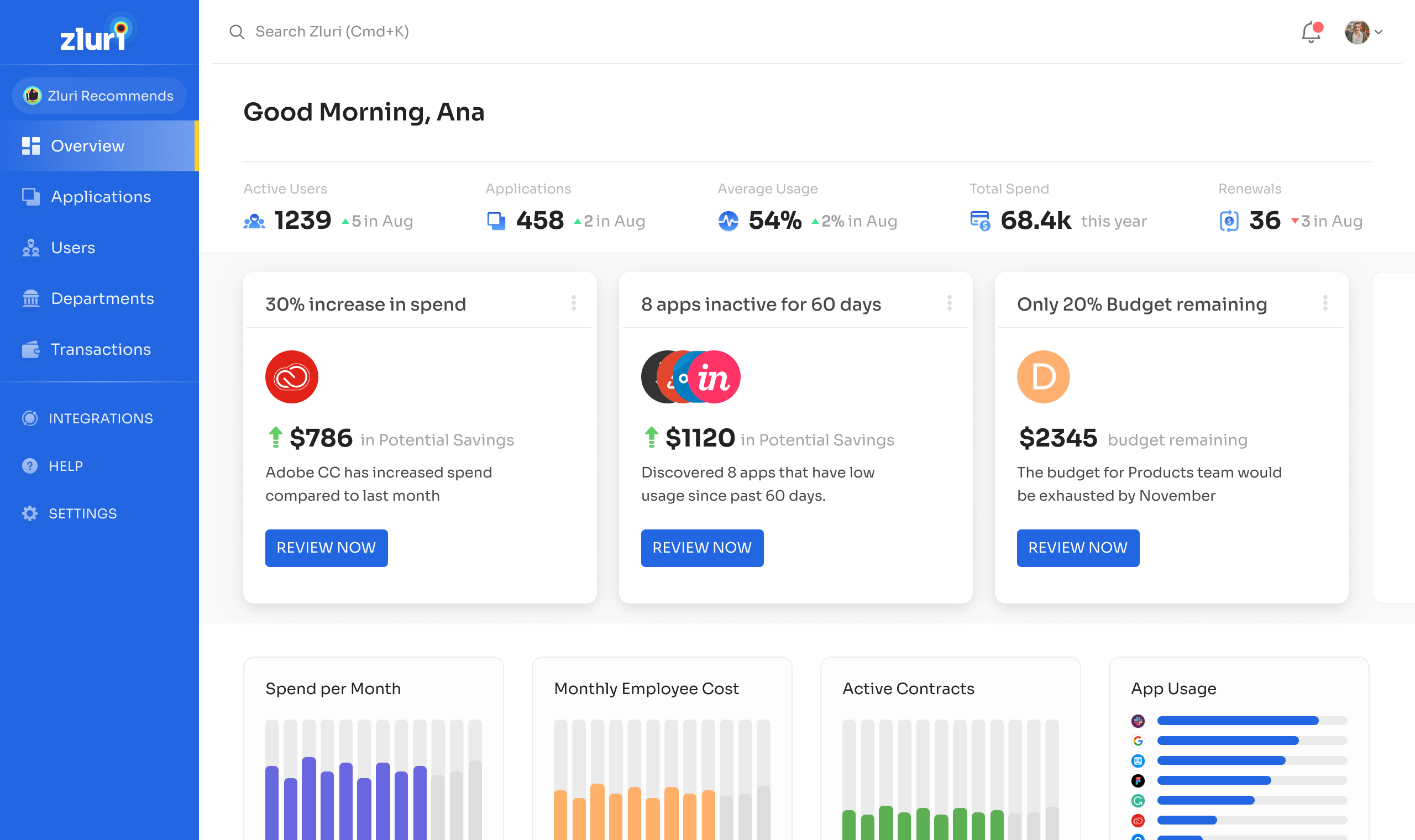
Task: Click the Transactions sidebar icon
Action: (x=30, y=350)
